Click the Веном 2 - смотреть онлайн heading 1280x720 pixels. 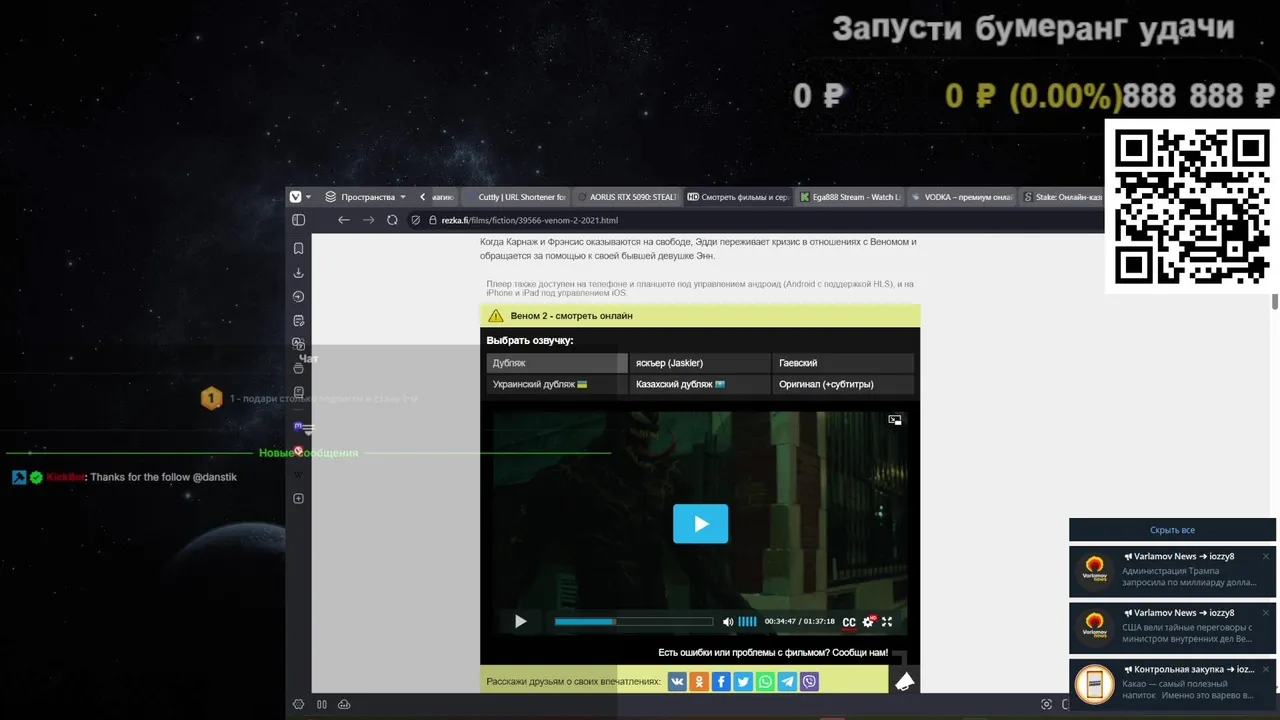click(571, 316)
